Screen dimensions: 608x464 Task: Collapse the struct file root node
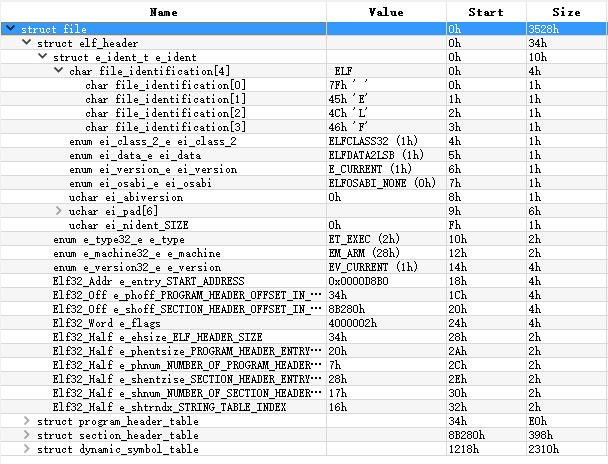pyautogui.click(x=10, y=30)
